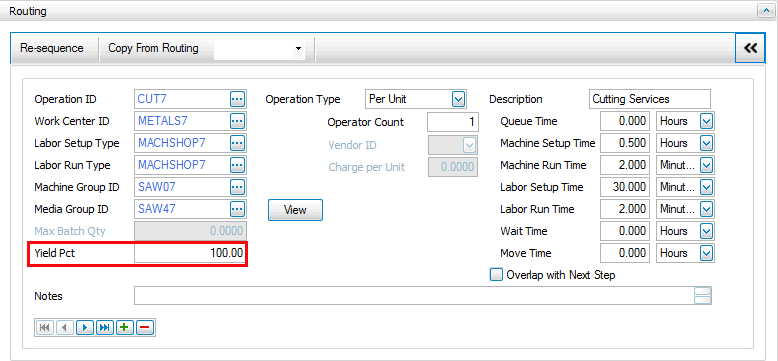The width and height of the screenshot is (778, 361).
Task: Enable Overlap with Next Step checkbox
Action: 496,274
